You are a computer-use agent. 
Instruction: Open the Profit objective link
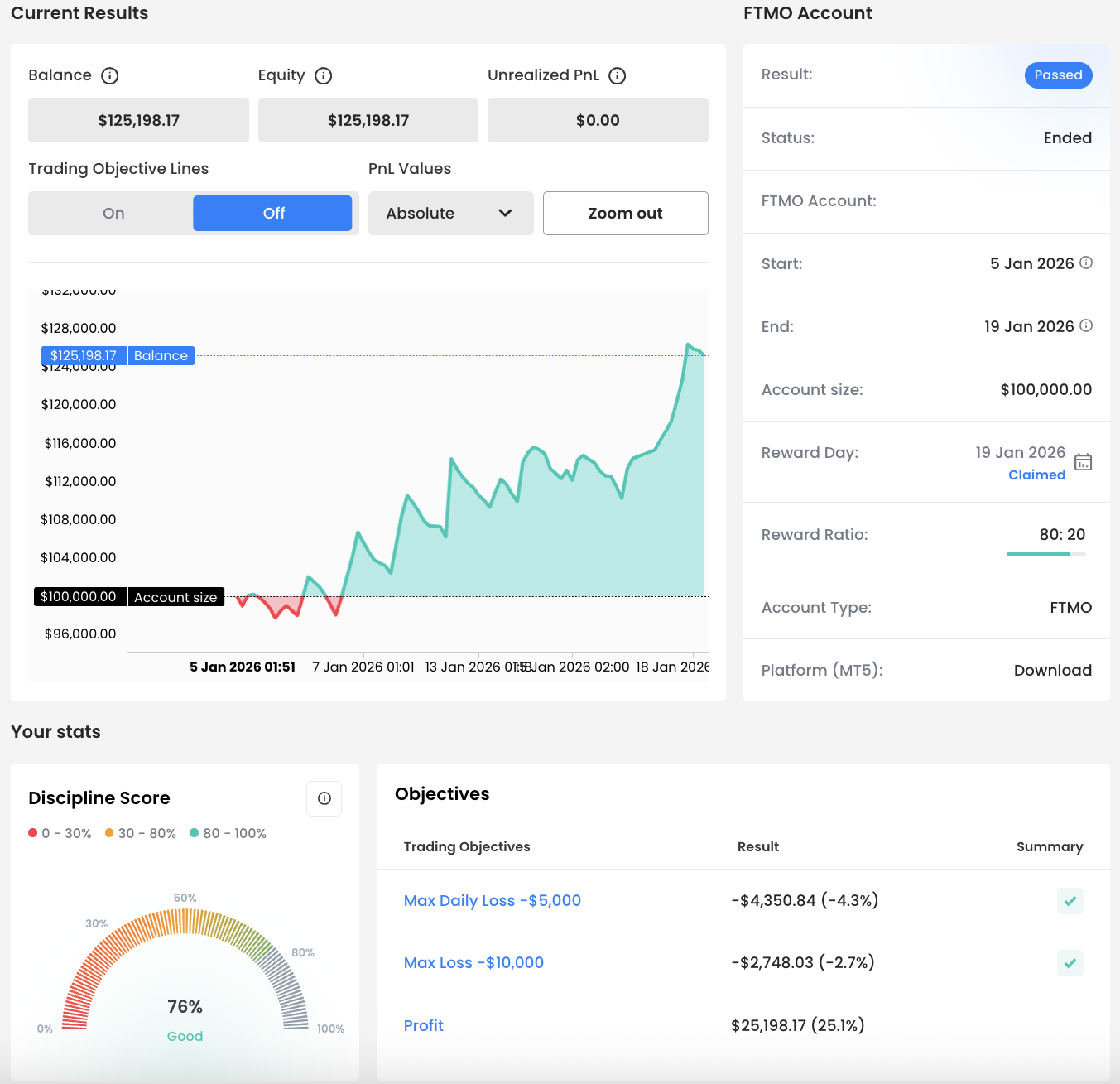pos(424,1026)
